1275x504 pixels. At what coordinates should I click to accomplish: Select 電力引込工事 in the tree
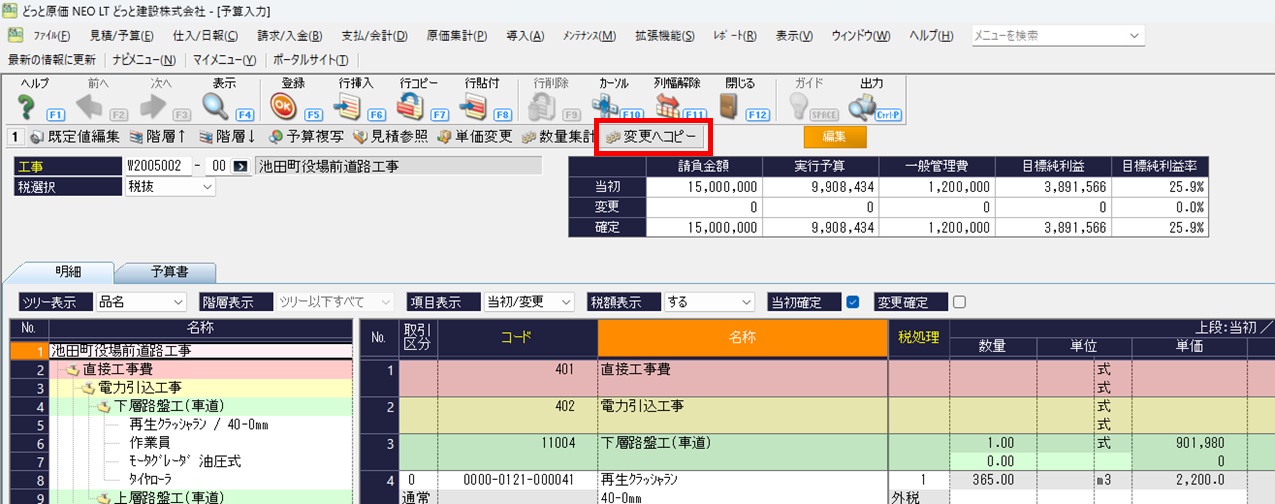(140, 387)
